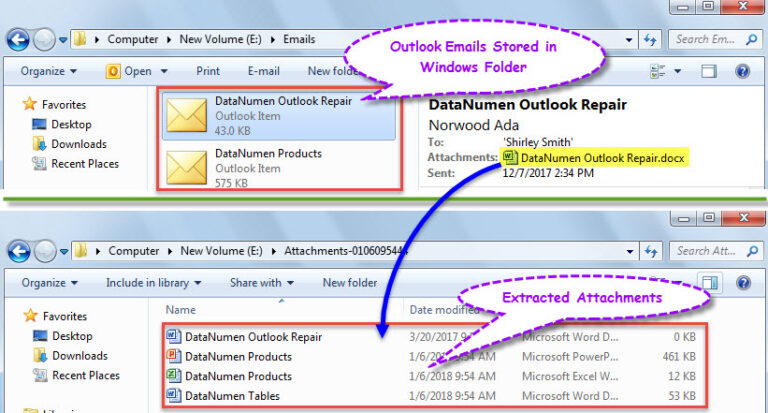Image resolution: width=768 pixels, height=413 pixels.
Task: Click Forward arrow in Emails window
Action: [x=45, y=40]
